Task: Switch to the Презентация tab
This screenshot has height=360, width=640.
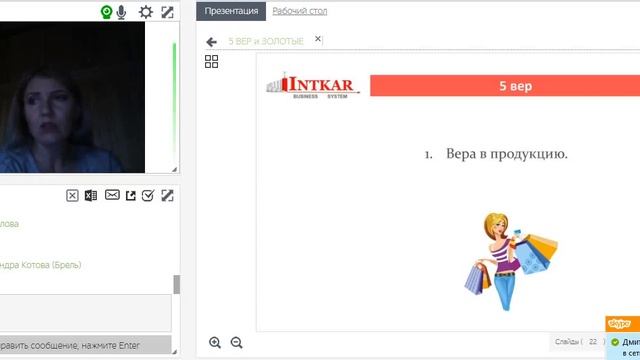Action: click(231, 11)
